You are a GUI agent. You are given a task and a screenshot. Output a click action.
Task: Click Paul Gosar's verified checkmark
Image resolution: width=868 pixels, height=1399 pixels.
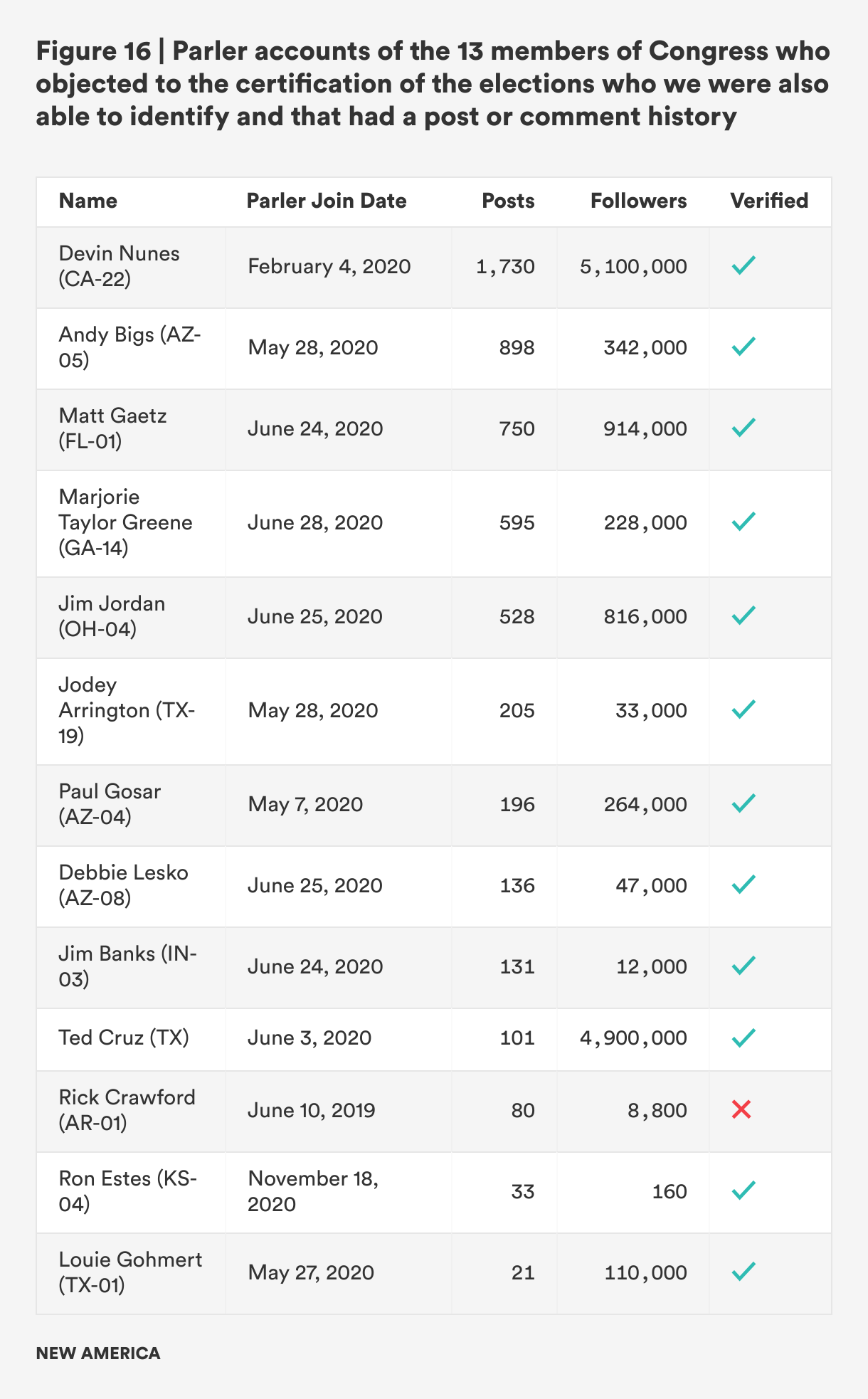tap(743, 804)
